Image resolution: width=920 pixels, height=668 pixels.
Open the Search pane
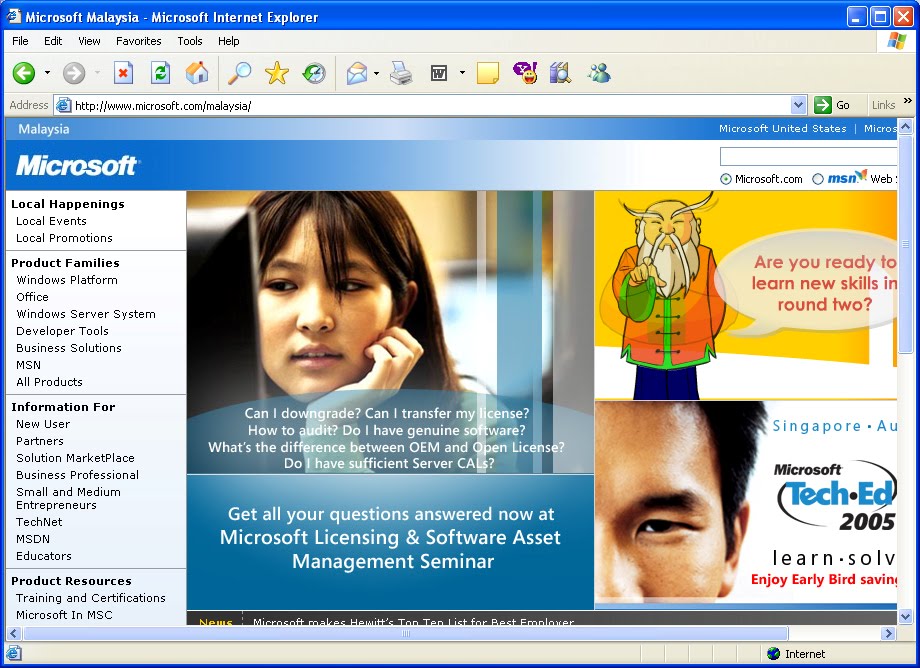(239, 73)
